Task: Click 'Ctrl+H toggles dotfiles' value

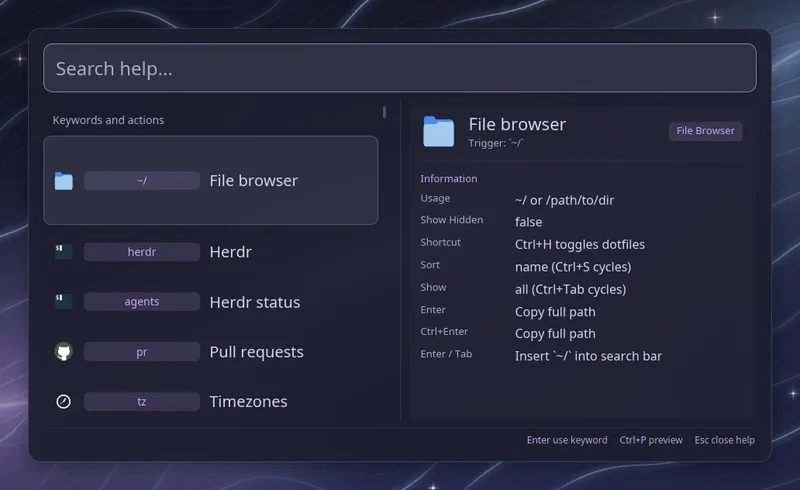Action: pos(580,244)
